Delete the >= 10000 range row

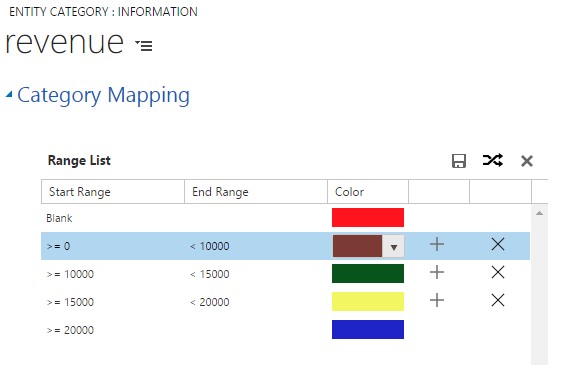pyautogui.click(x=498, y=272)
